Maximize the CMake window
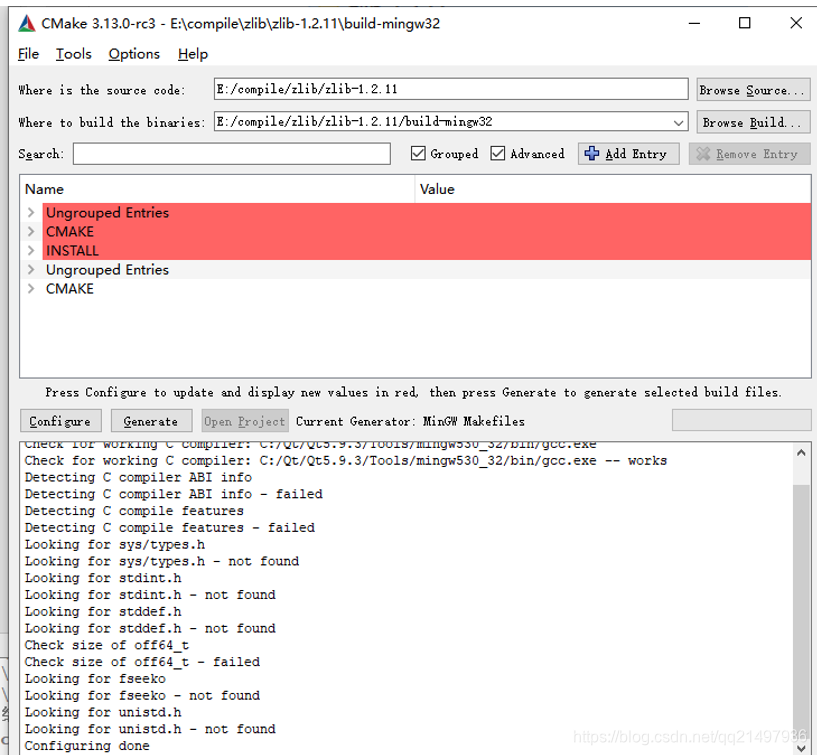Screen dimensions: 817x755 click(745, 23)
